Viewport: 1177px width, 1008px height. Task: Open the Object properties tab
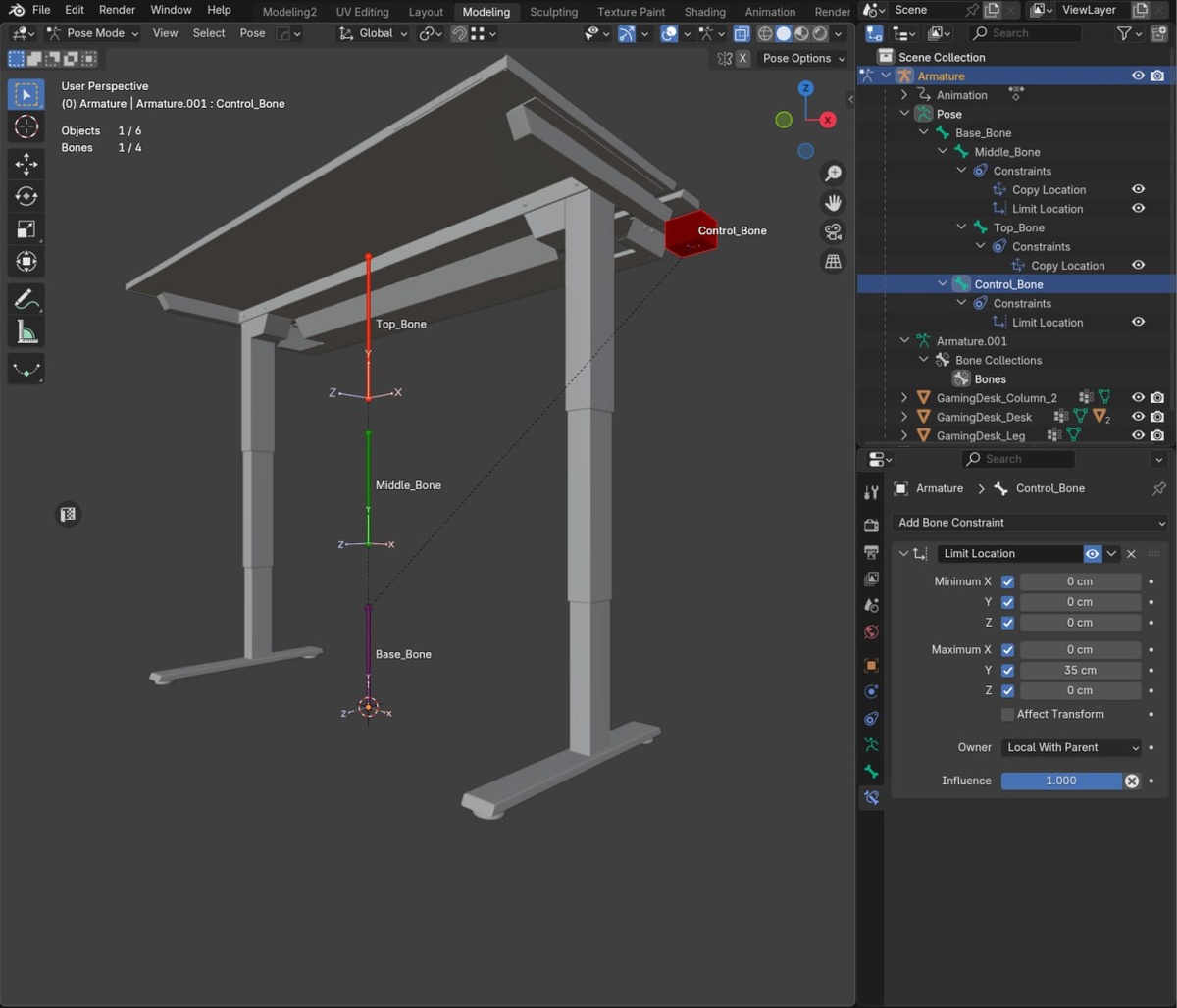(x=871, y=665)
